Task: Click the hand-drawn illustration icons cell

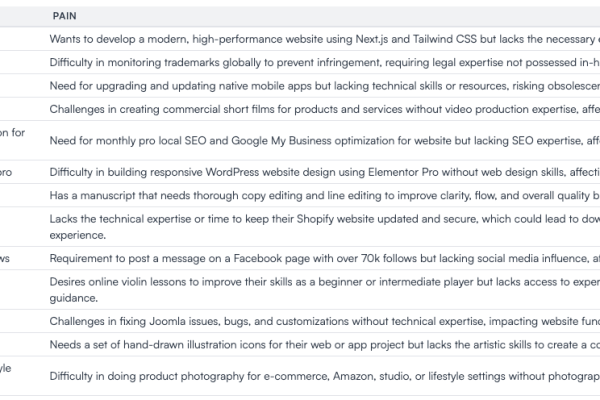Action: pos(324,344)
